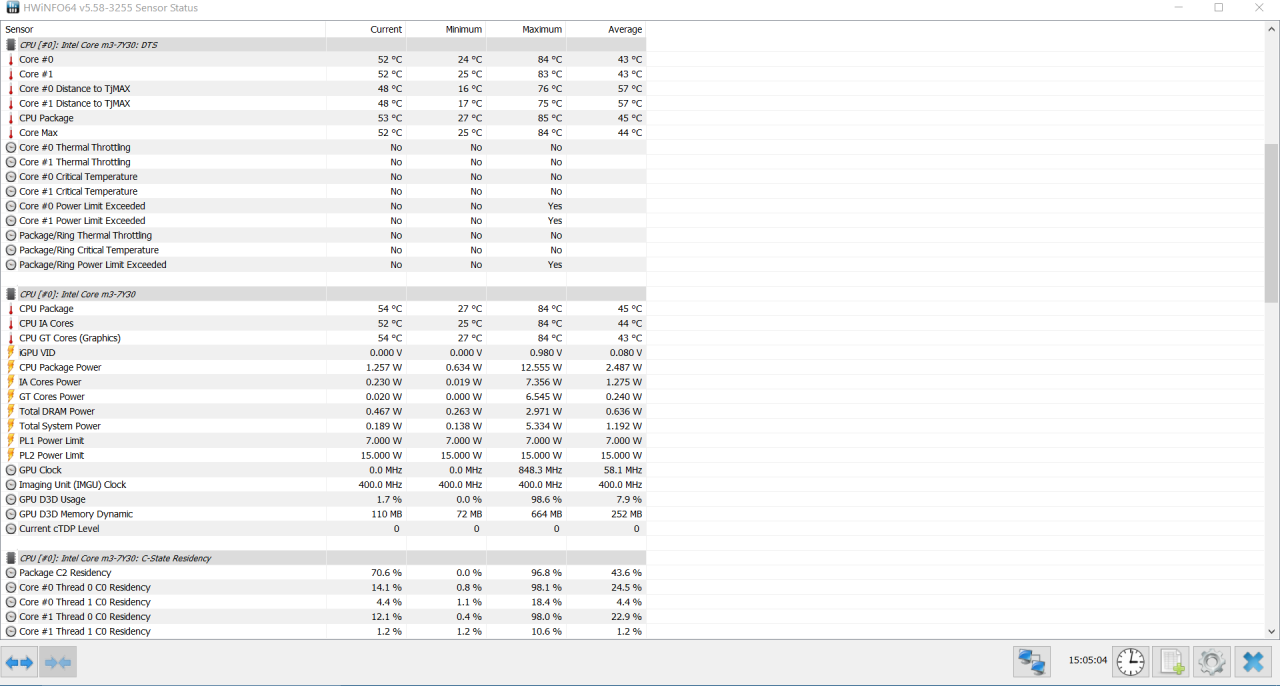Select Core #0 Thread 1 C0 Residency row
The image size is (1280, 686).
point(323,602)
